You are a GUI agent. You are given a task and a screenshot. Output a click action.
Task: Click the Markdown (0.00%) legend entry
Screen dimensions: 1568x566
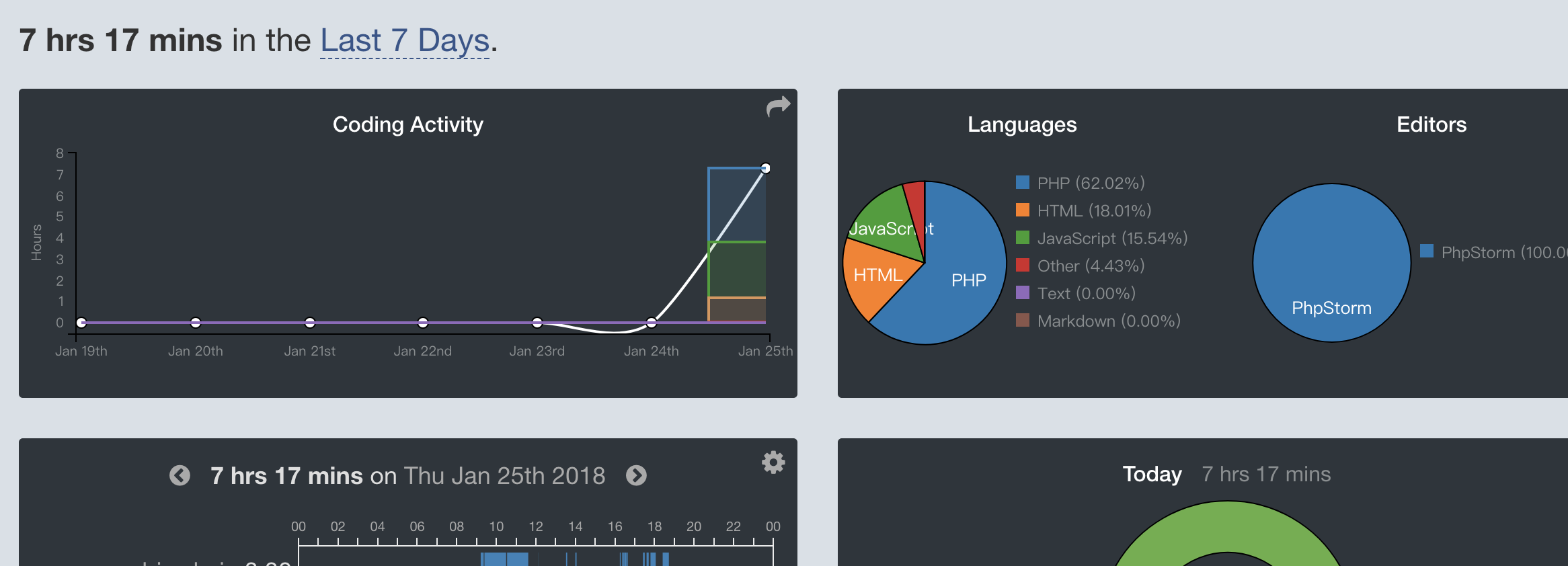(x=1108, y=321)
